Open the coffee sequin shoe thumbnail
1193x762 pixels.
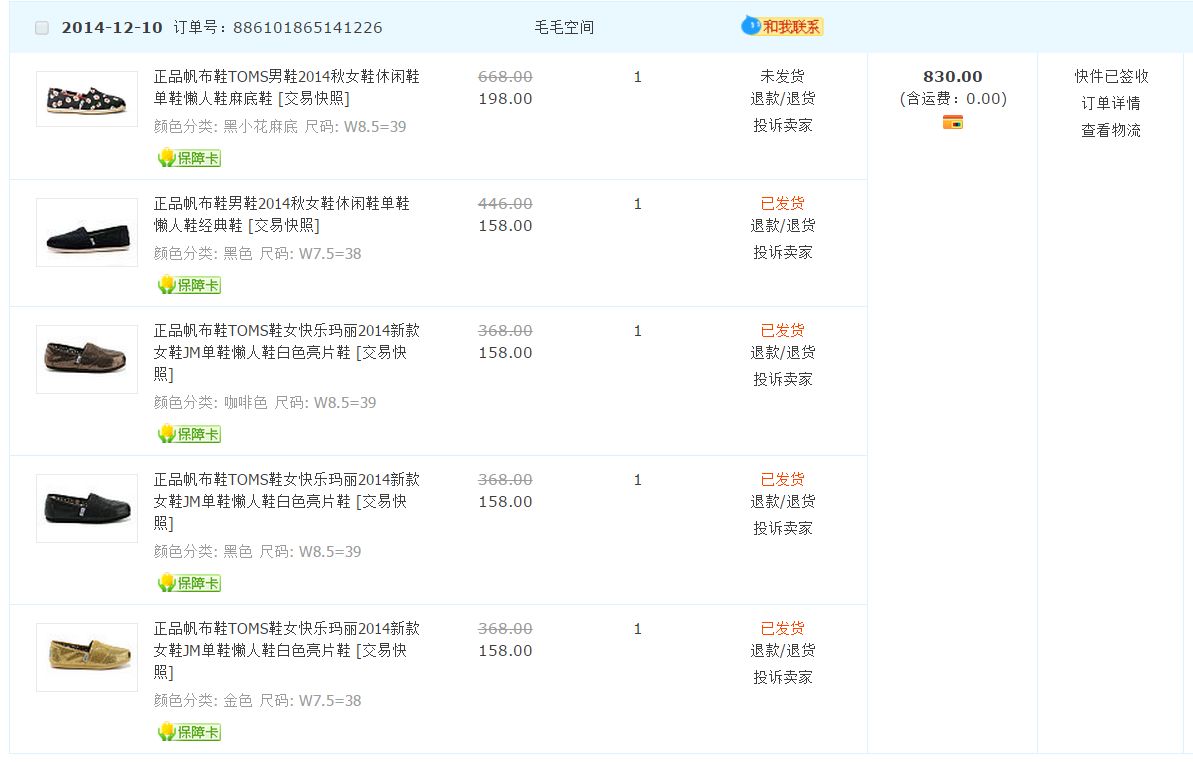87,359
